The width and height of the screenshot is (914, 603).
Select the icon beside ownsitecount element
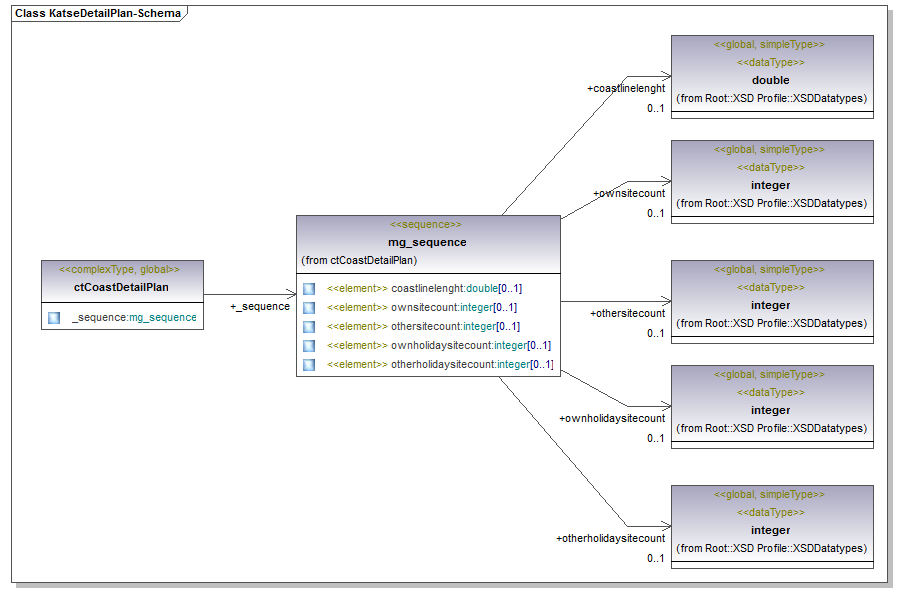[309, 308]
